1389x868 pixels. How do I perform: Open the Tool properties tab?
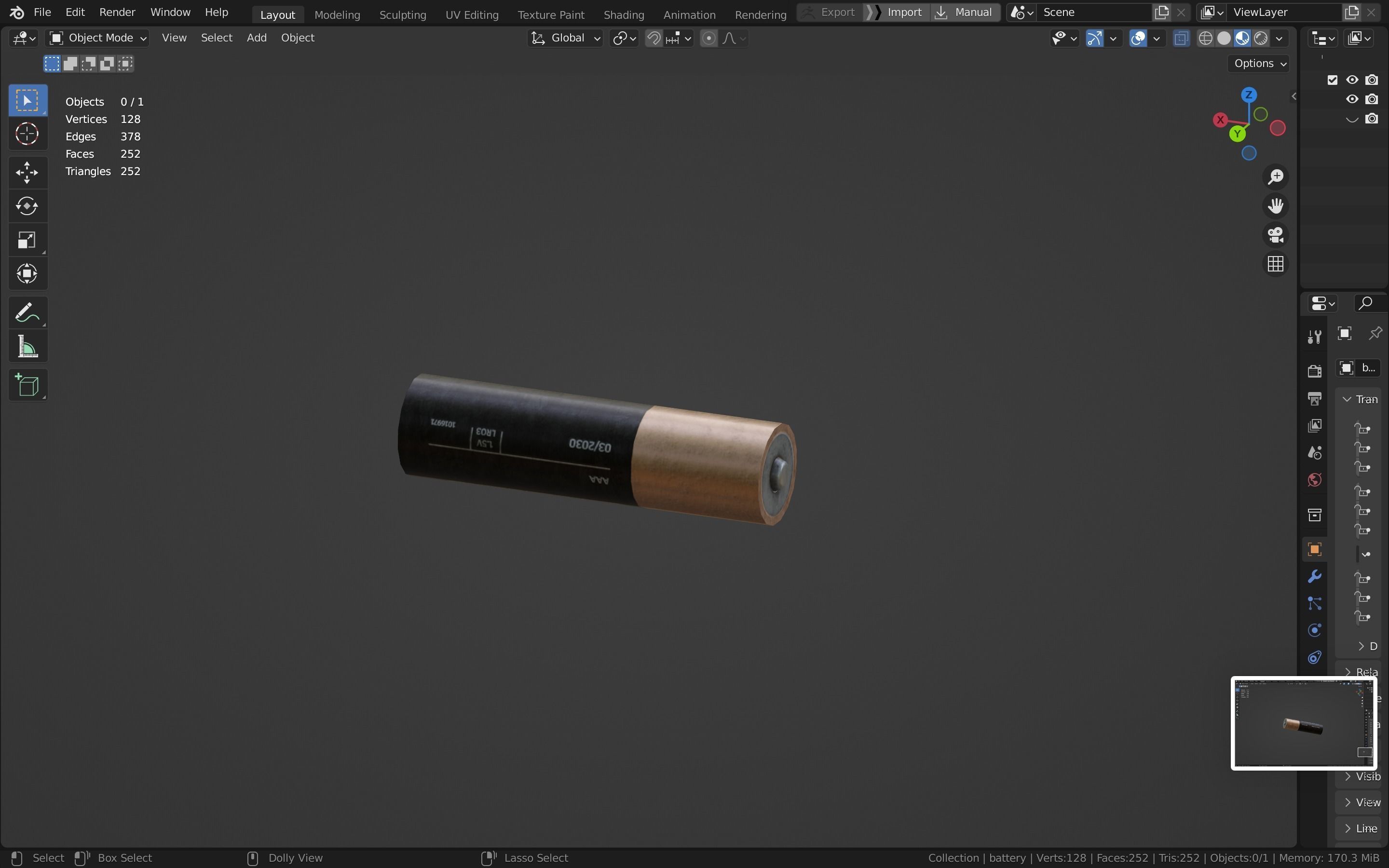click(1314, 337)
